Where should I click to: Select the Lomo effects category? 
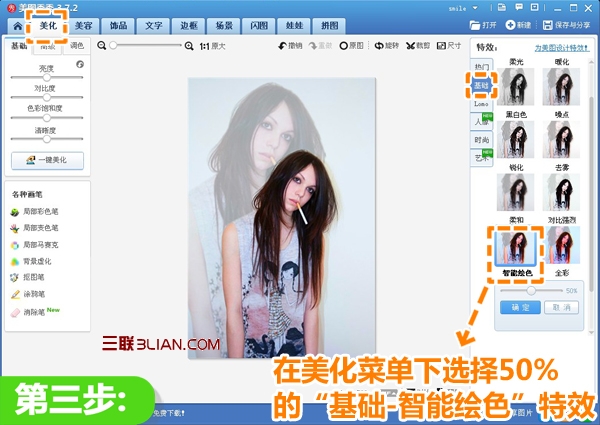point(481,104)
